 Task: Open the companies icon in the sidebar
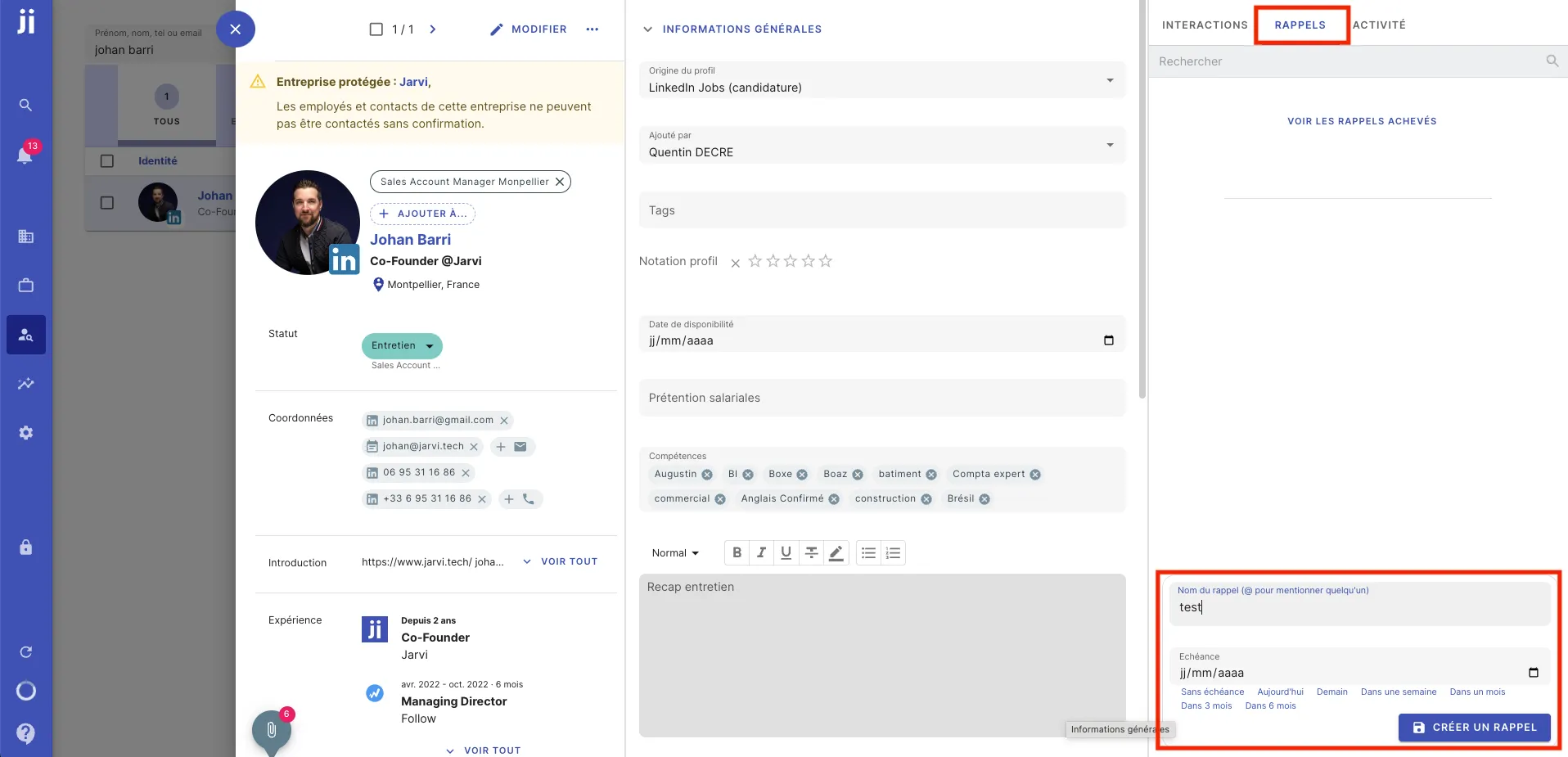pos(25,237)
